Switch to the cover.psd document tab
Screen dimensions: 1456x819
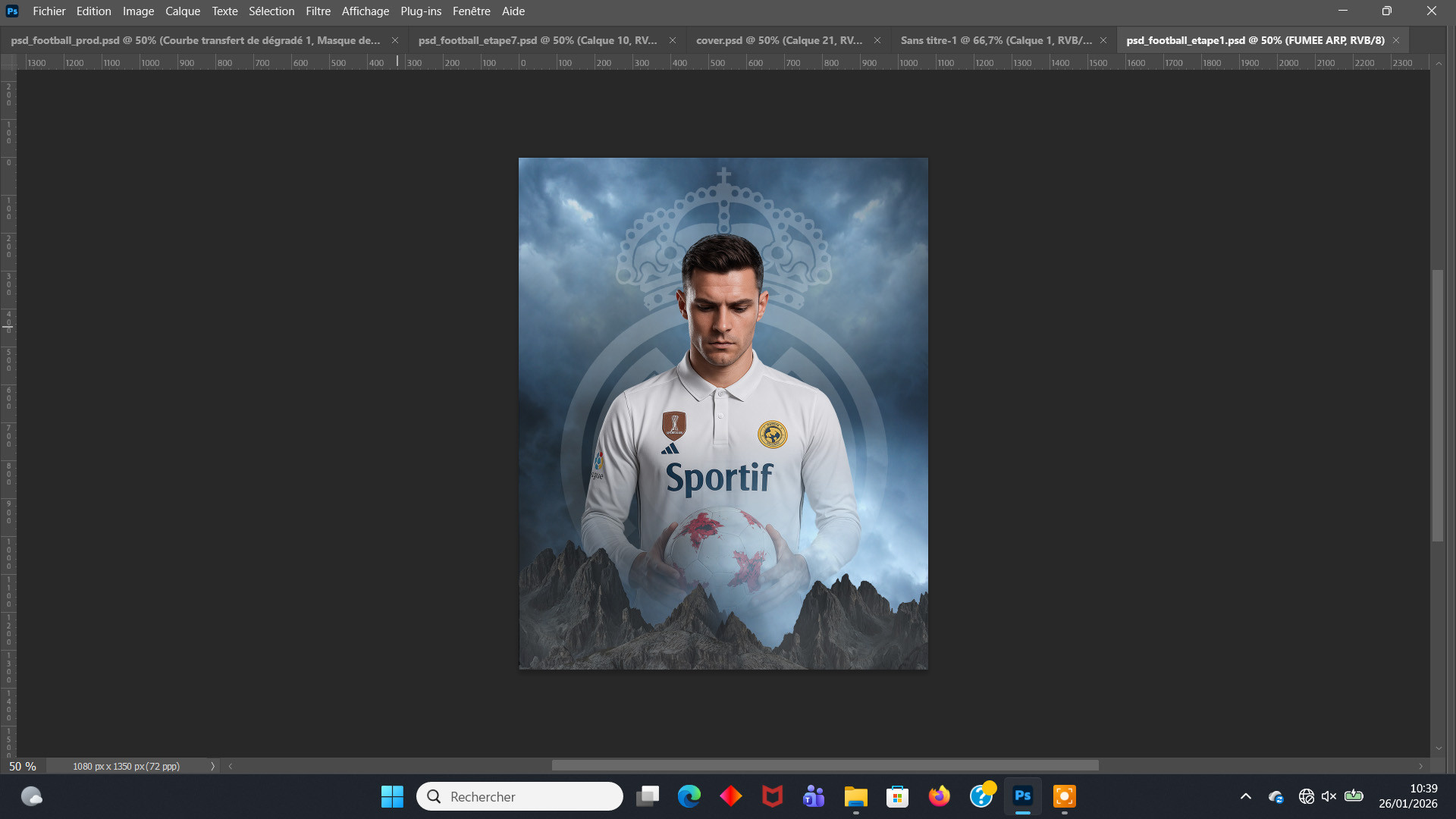coord(779,40)
